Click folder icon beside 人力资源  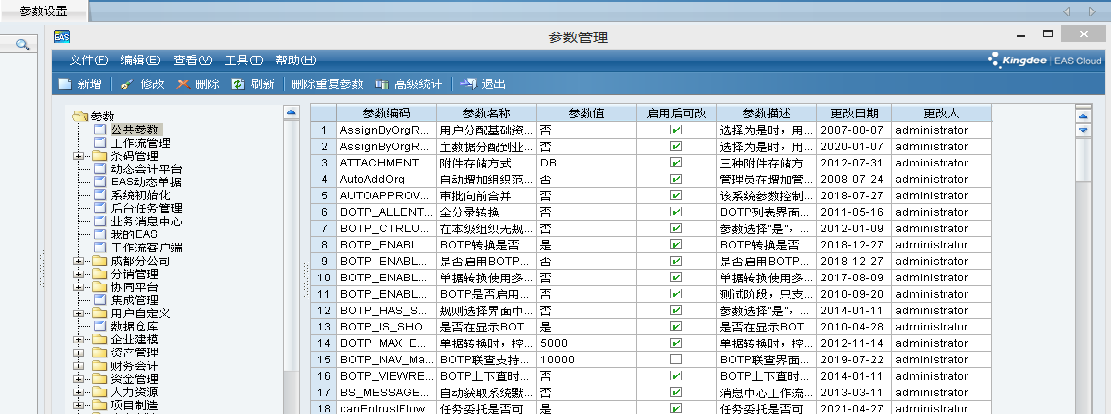100,392
